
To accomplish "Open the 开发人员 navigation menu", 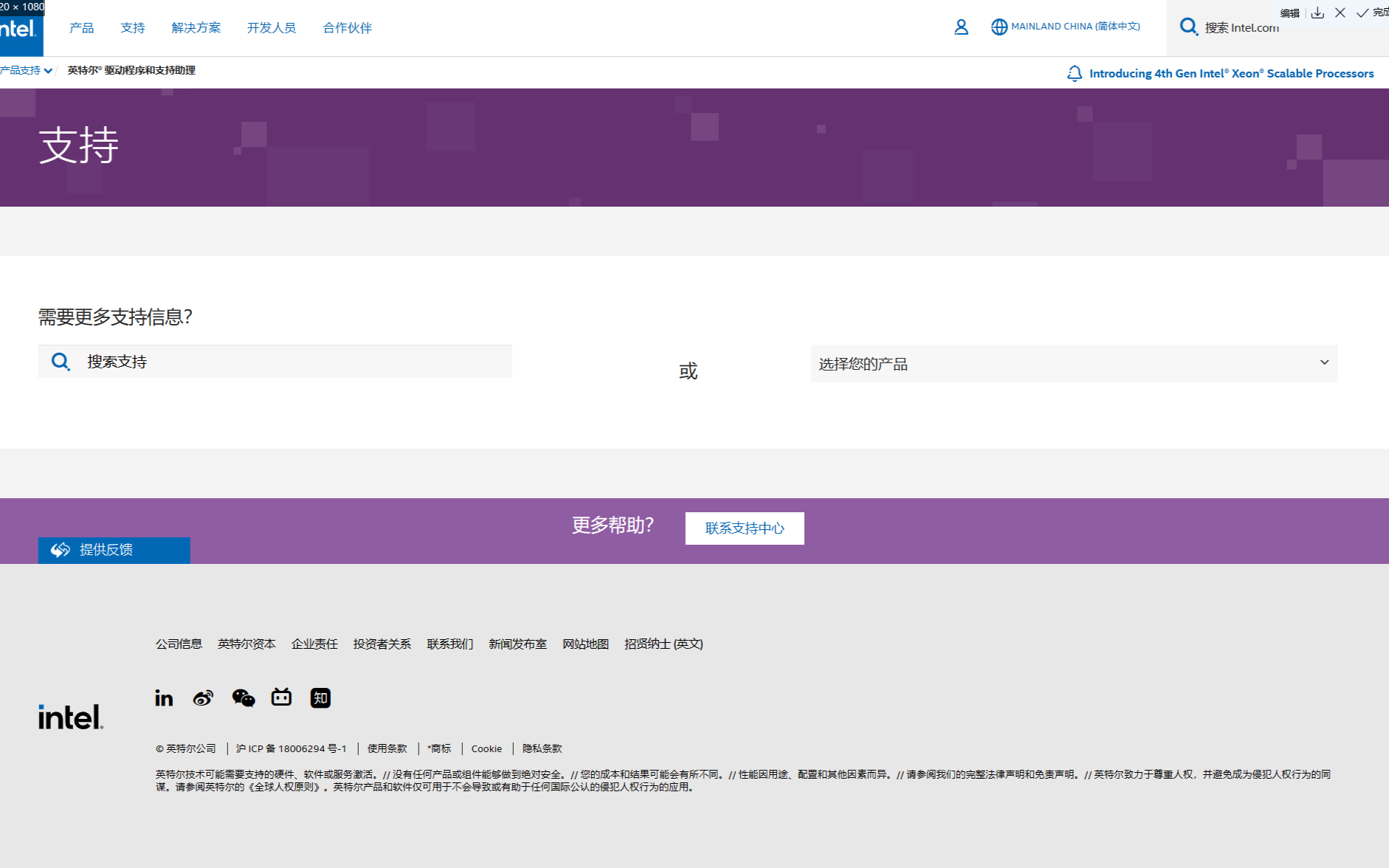I will pyautogui.click(x=271, y=28).
